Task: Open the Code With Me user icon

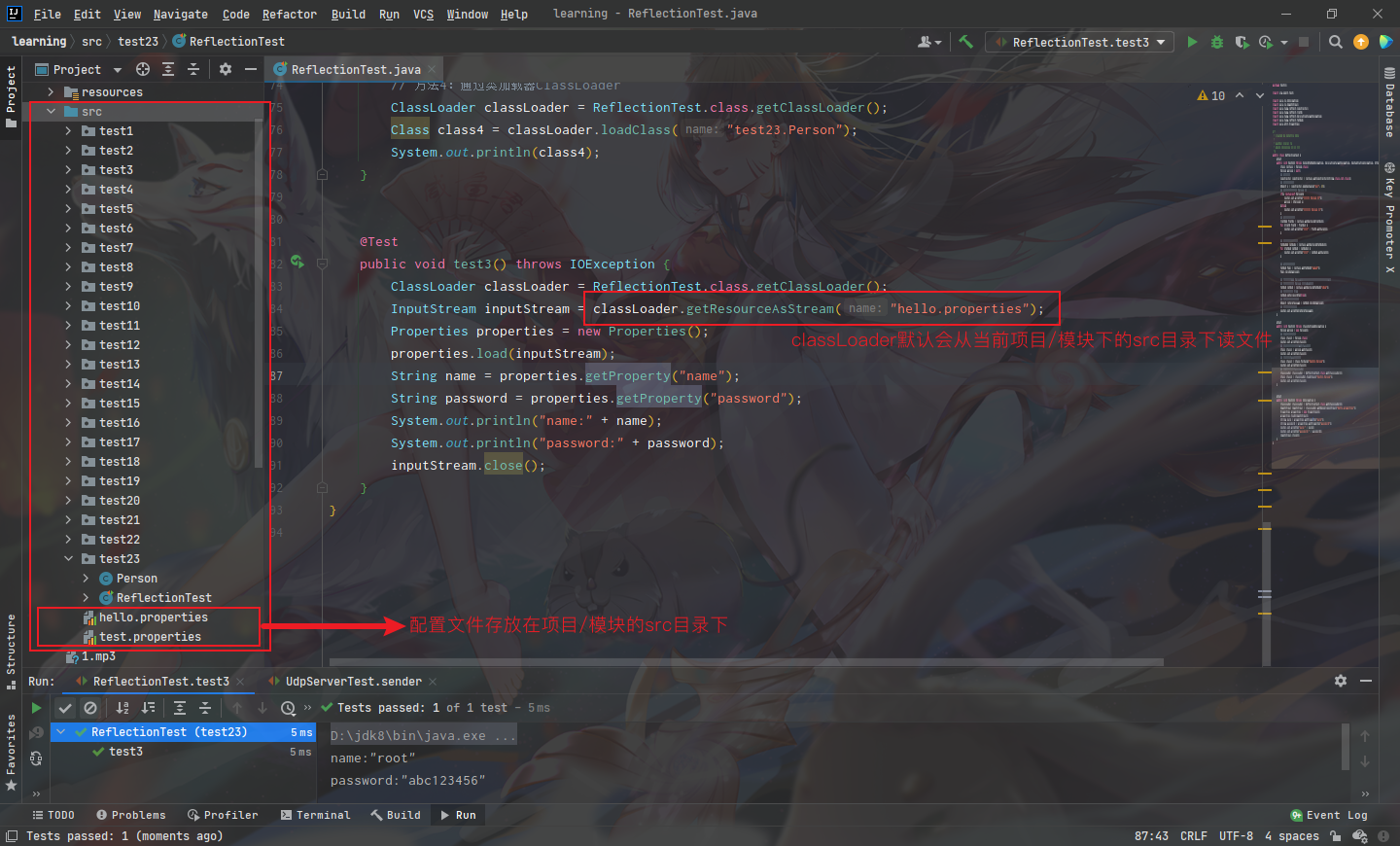Action: pos(929,42)
